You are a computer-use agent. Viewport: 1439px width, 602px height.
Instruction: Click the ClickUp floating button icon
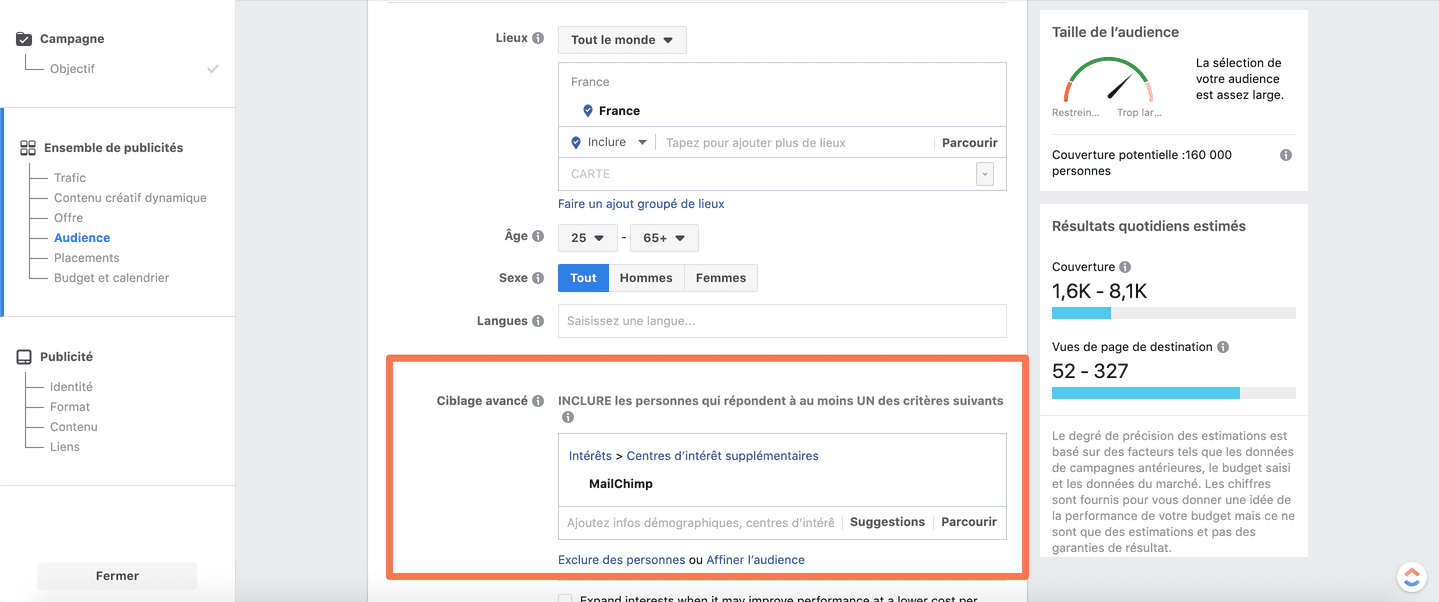[x=1411, y=576]
